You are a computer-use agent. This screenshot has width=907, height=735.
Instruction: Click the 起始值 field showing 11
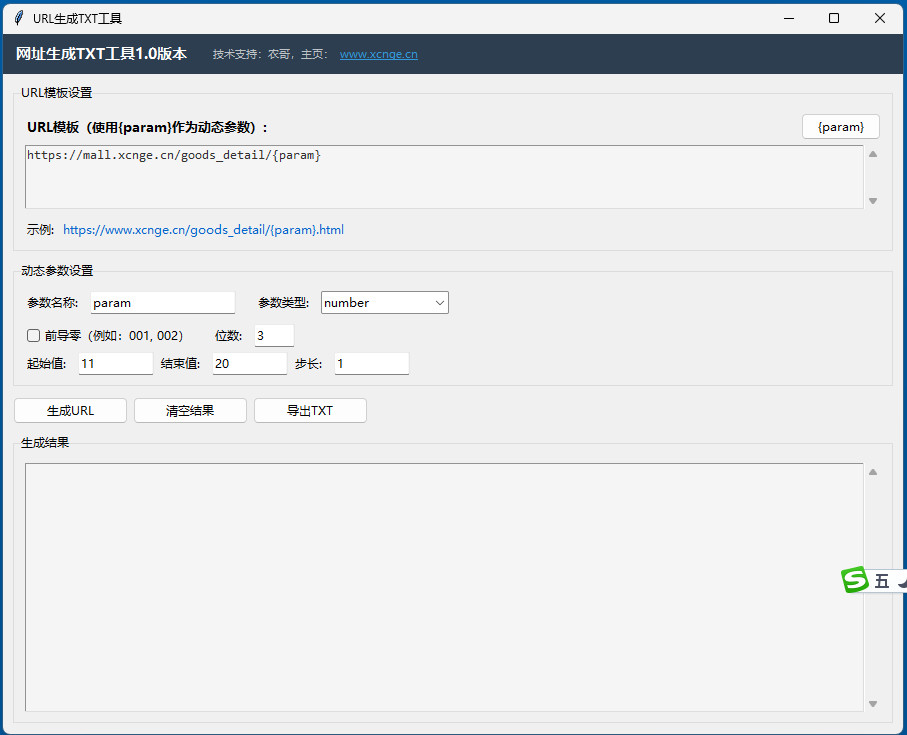tap(115, 364)
